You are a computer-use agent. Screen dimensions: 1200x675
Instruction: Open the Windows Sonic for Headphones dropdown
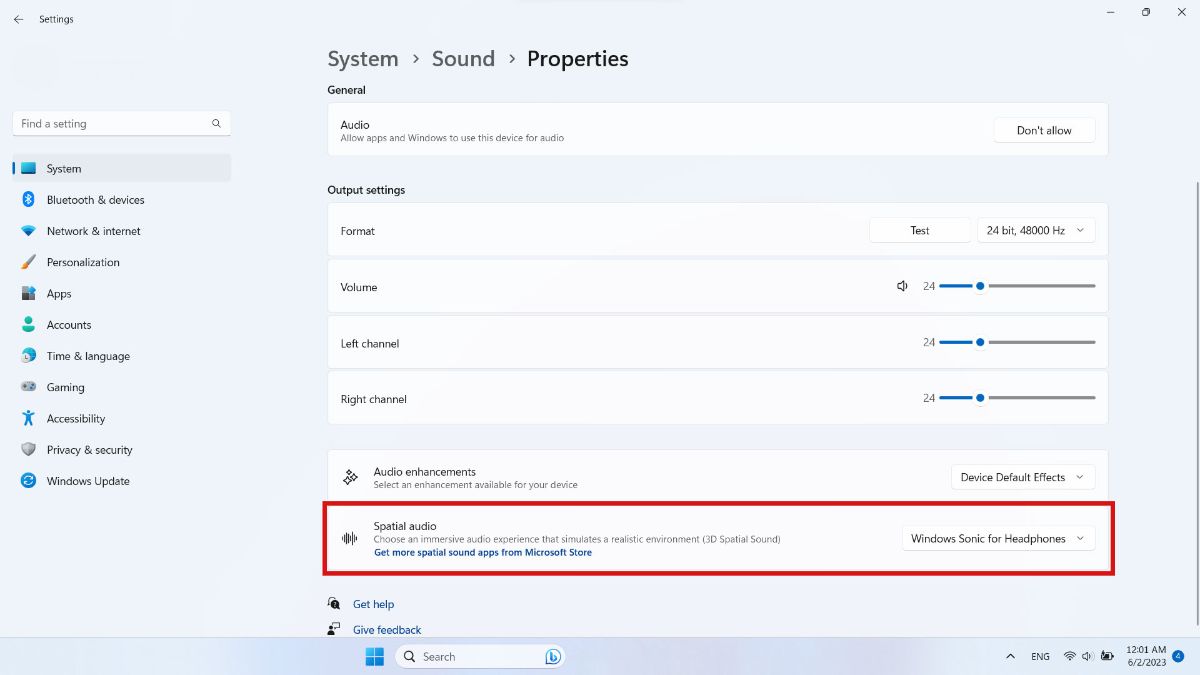[x=998, y=538]
